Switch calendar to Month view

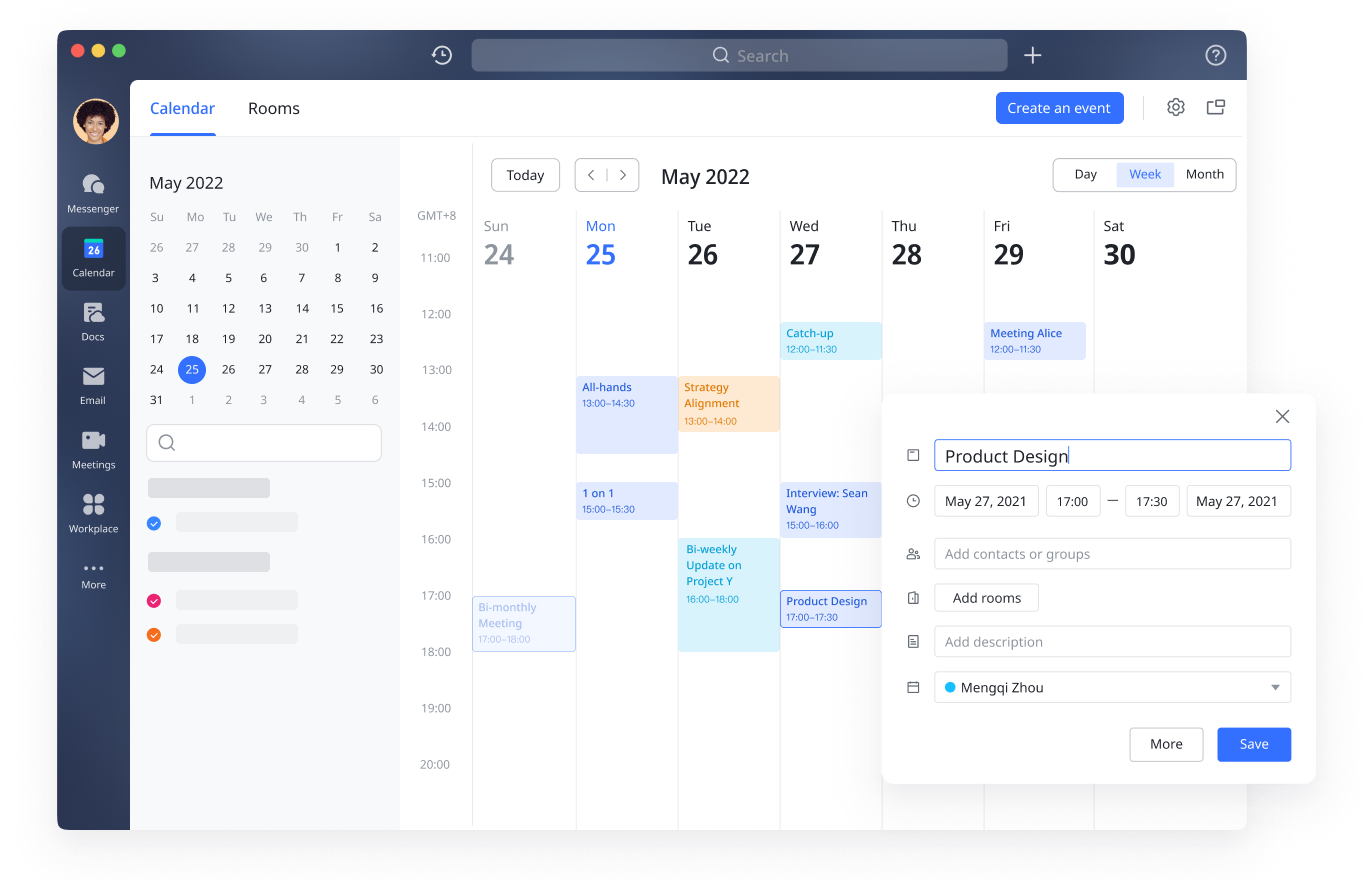(x=1204, y=174)
